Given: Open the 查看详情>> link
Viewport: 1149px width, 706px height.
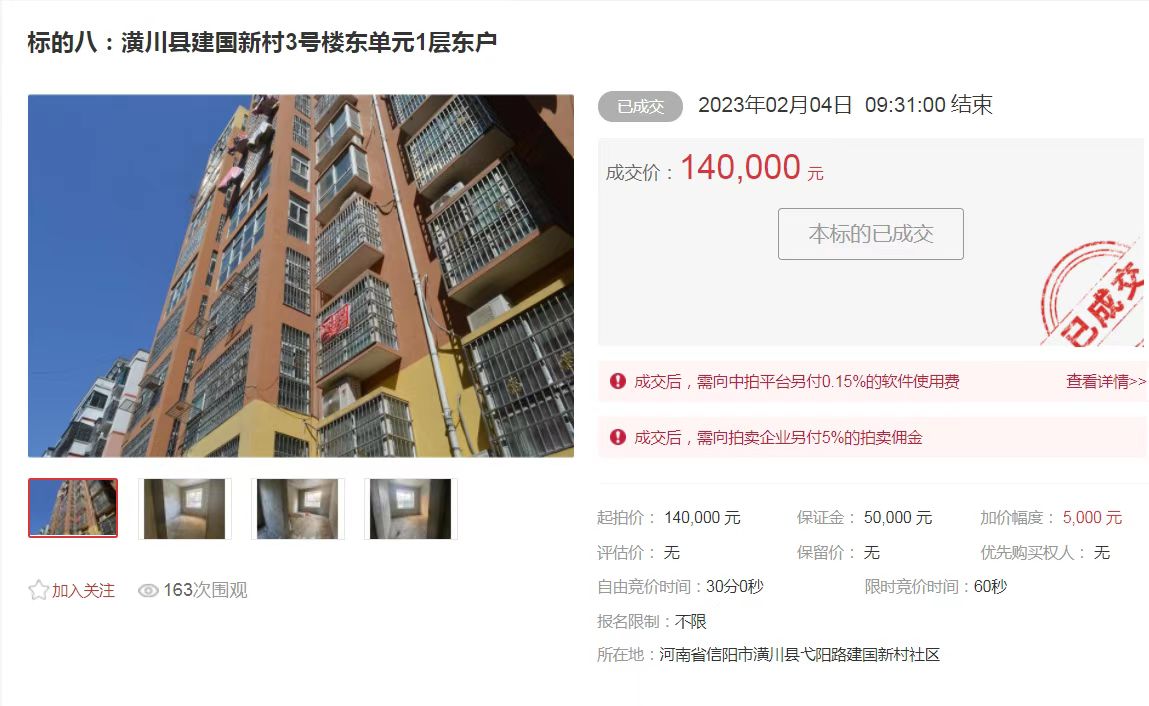Looking at the screenshot, I should click(1106, 381).
